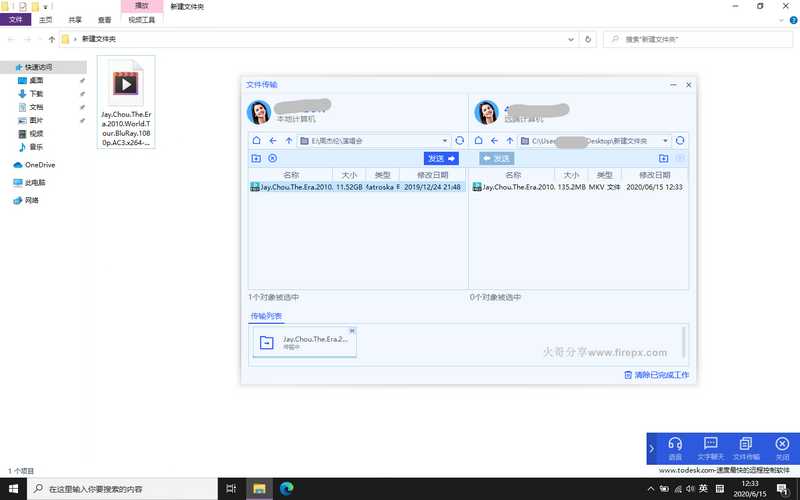The image size is (800, 500).
Task: Show hidden system tray icons
Action: point(651,489)
